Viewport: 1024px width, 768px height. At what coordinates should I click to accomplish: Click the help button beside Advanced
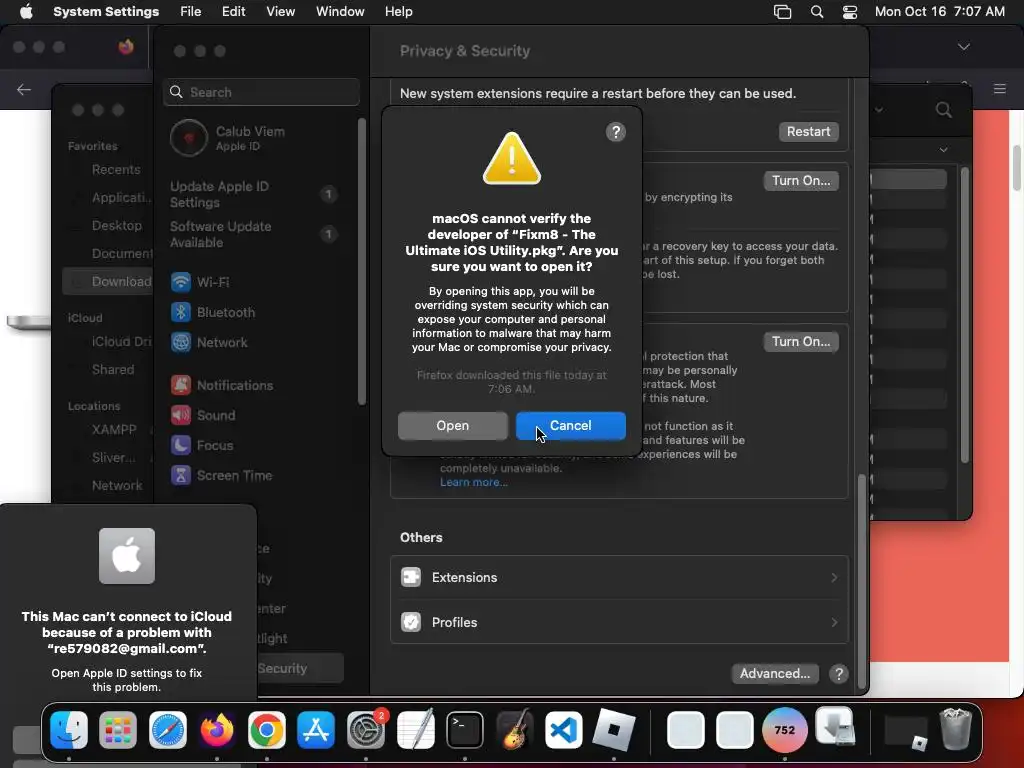click(839, 674)
